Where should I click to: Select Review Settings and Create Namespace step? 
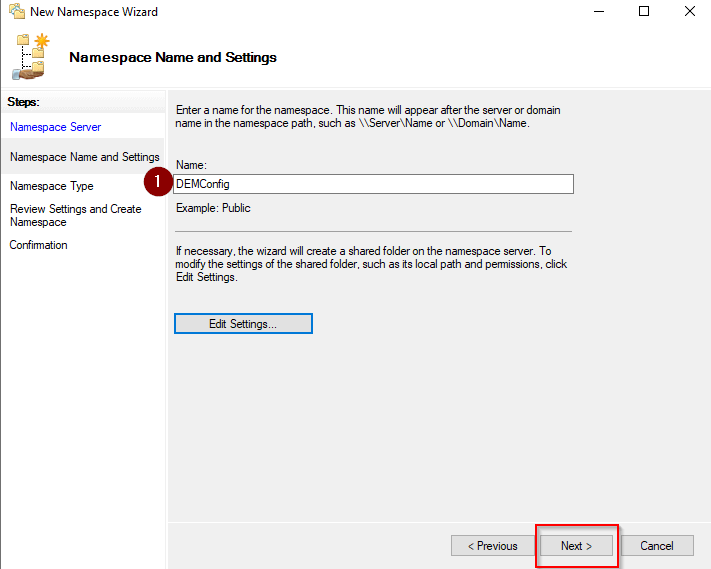point(75,215)
